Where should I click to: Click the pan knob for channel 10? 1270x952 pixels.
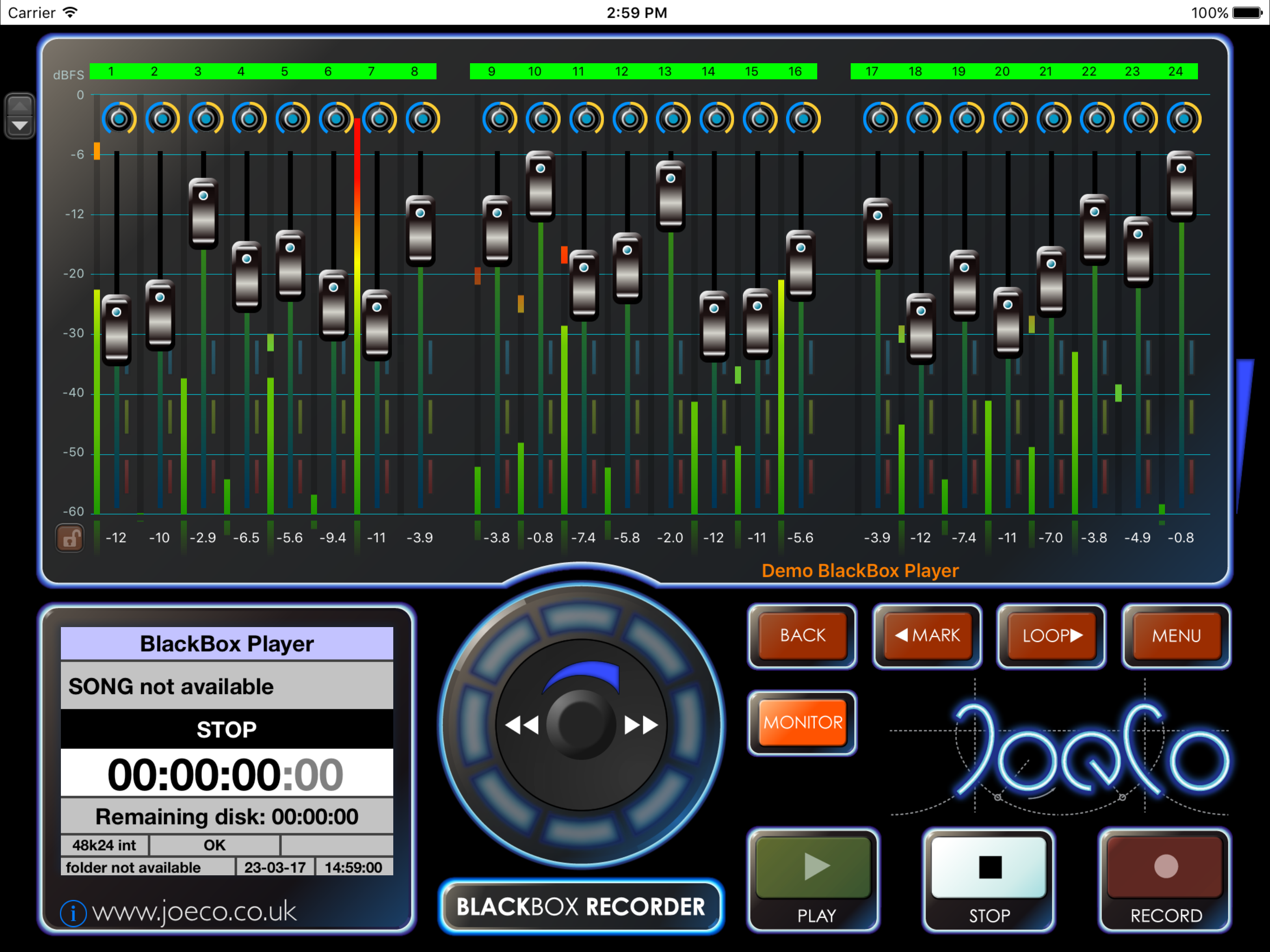click(543, 119)
